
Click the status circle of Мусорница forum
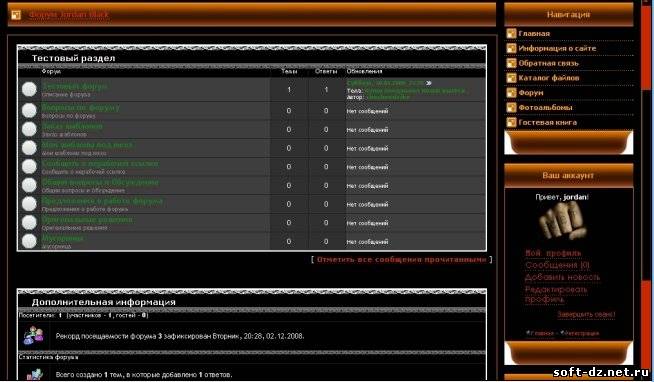tap(29, 241)
